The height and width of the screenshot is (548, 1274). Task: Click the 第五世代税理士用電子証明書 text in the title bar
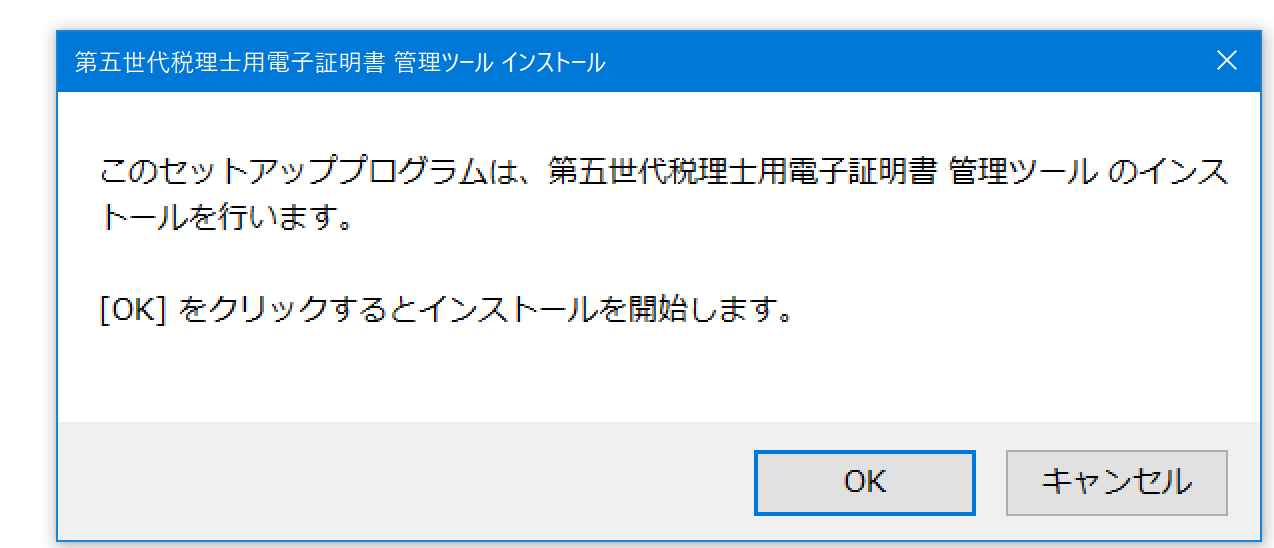click(230, 63)
